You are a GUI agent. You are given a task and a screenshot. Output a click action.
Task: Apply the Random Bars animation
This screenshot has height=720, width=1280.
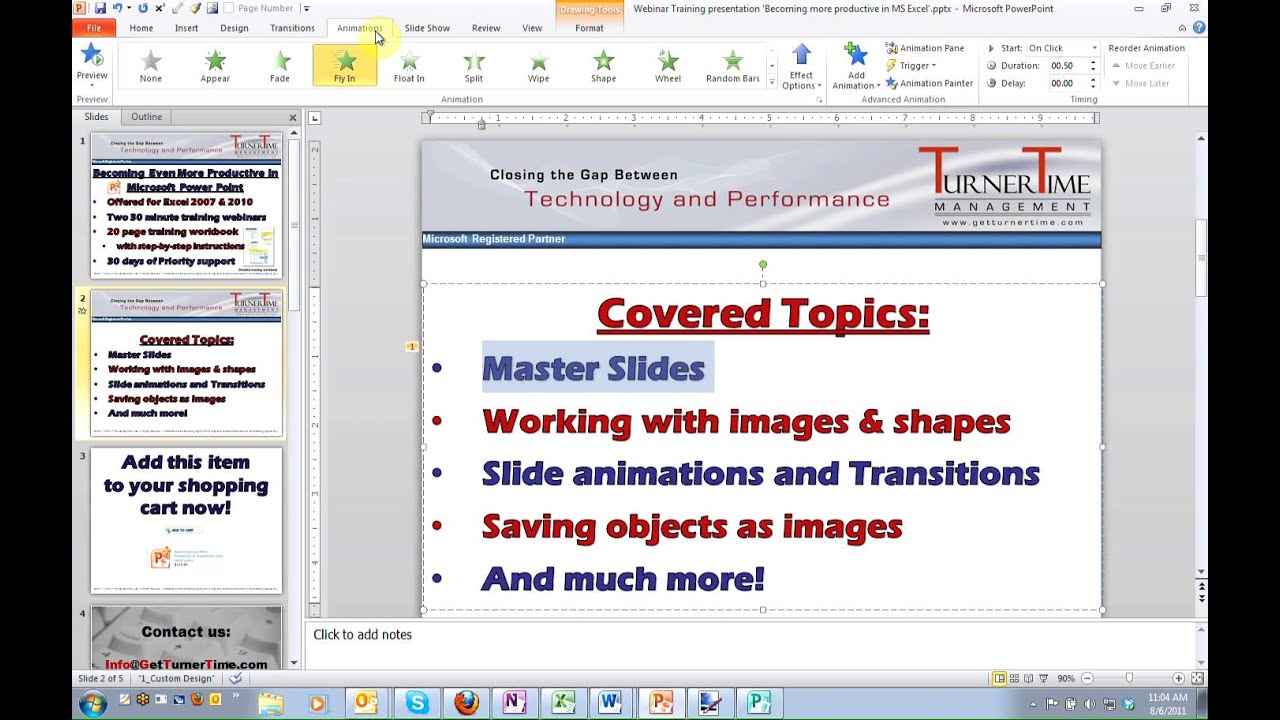pos(733,66)
